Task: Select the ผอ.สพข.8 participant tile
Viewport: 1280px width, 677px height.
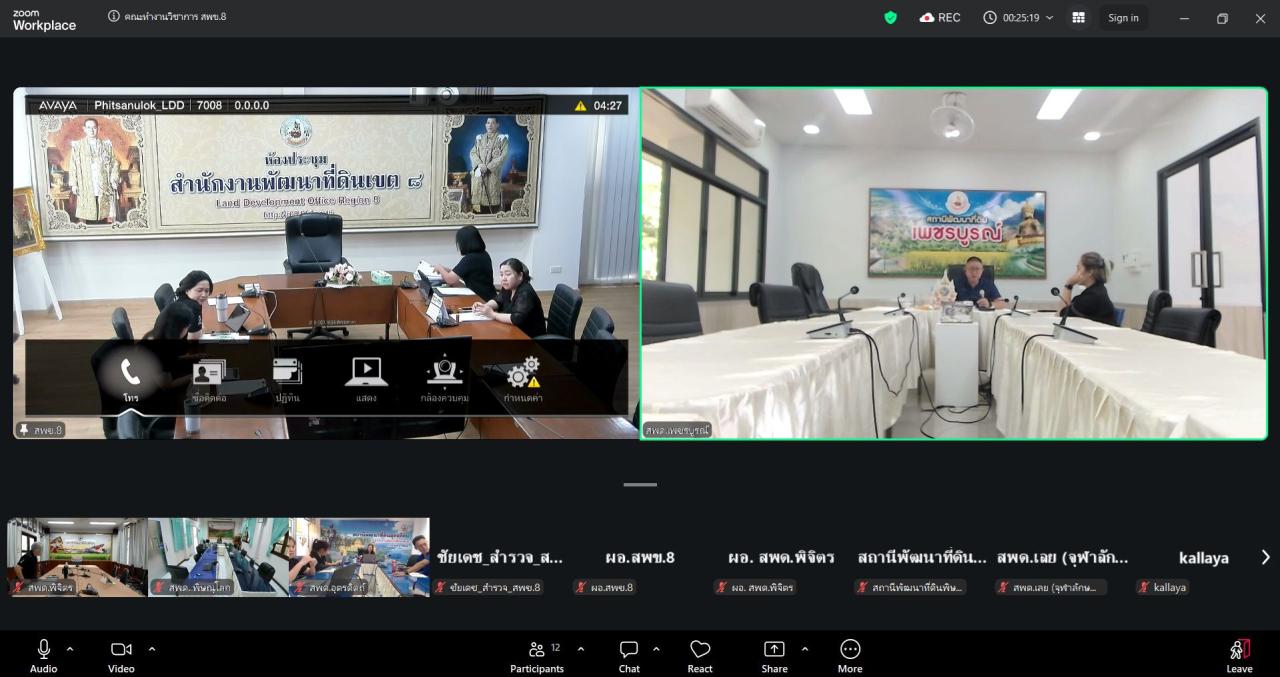Action: point(641,557)
